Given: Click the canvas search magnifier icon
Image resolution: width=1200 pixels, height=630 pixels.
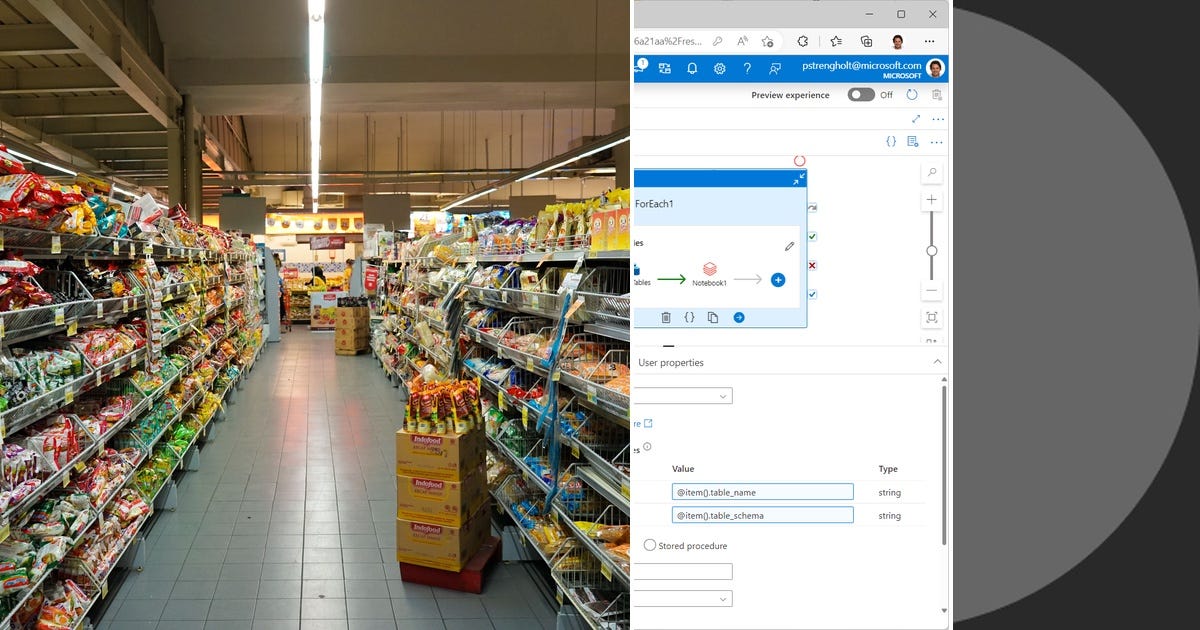Looking at the screenshot, I should (932, 173).
